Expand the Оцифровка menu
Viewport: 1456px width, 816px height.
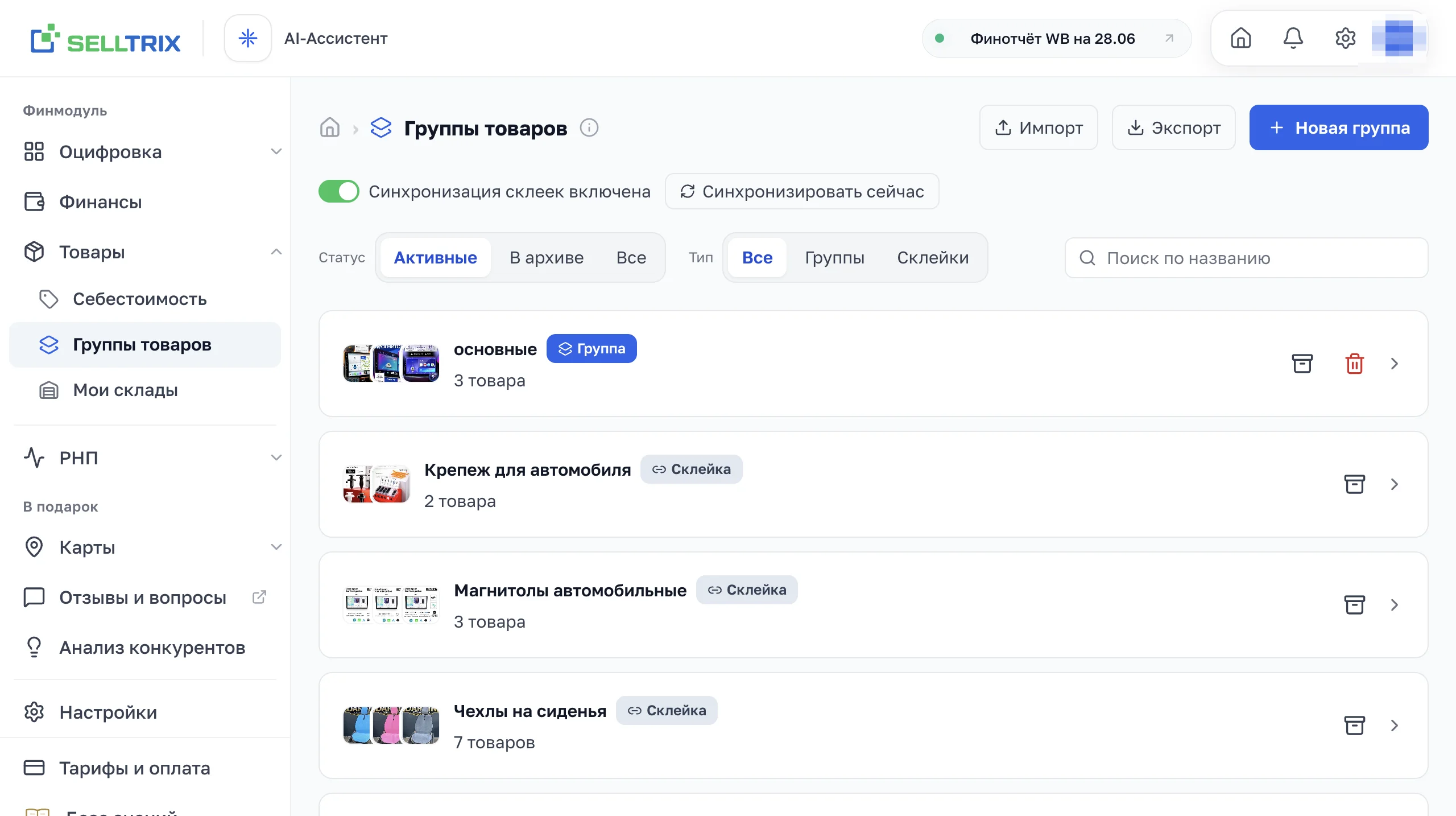(276, 151)
